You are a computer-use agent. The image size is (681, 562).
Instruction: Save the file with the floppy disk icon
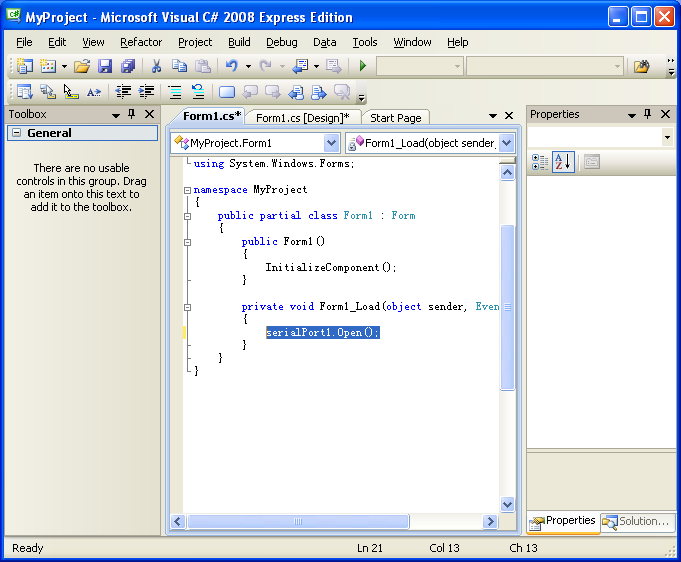click(x=105, y=66)
